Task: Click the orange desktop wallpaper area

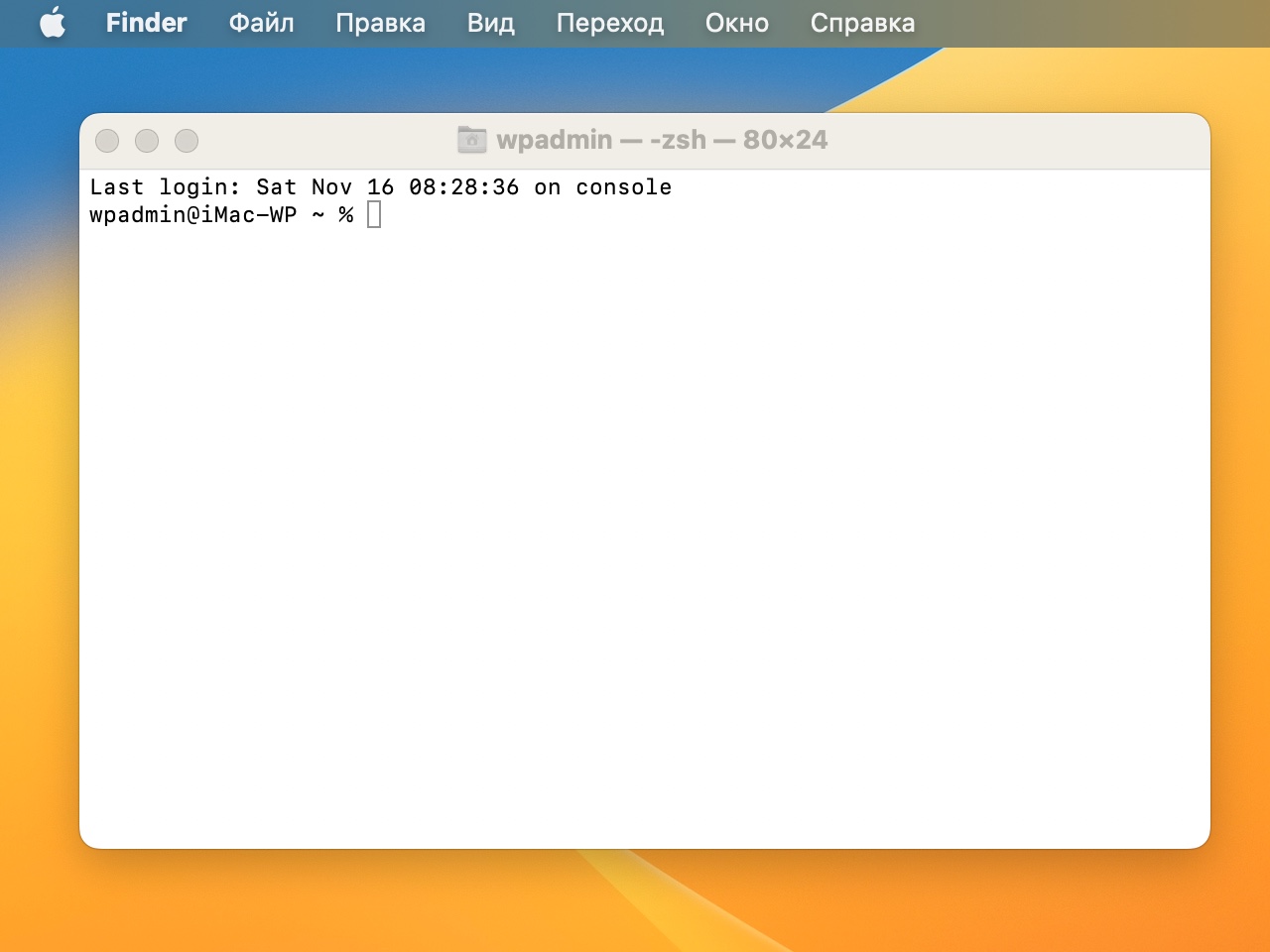Action: coord(635,912)
